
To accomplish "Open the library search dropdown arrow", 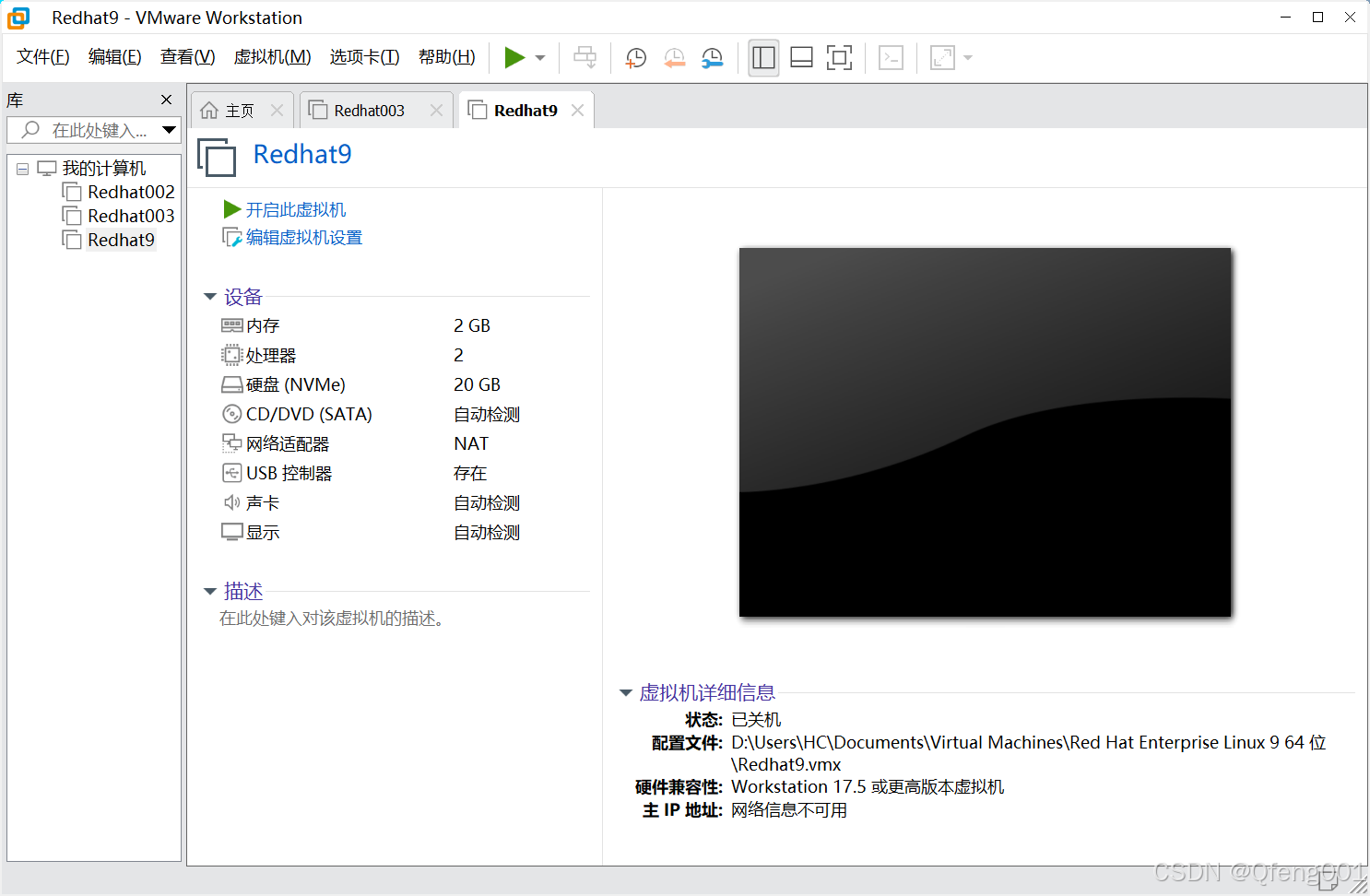I will coord(169,130).
